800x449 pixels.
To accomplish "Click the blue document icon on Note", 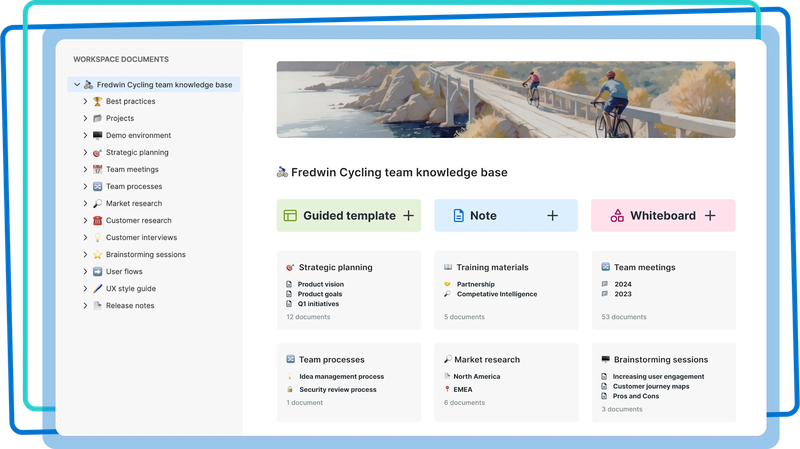I will pyautogui.click(x=458, y=216).
